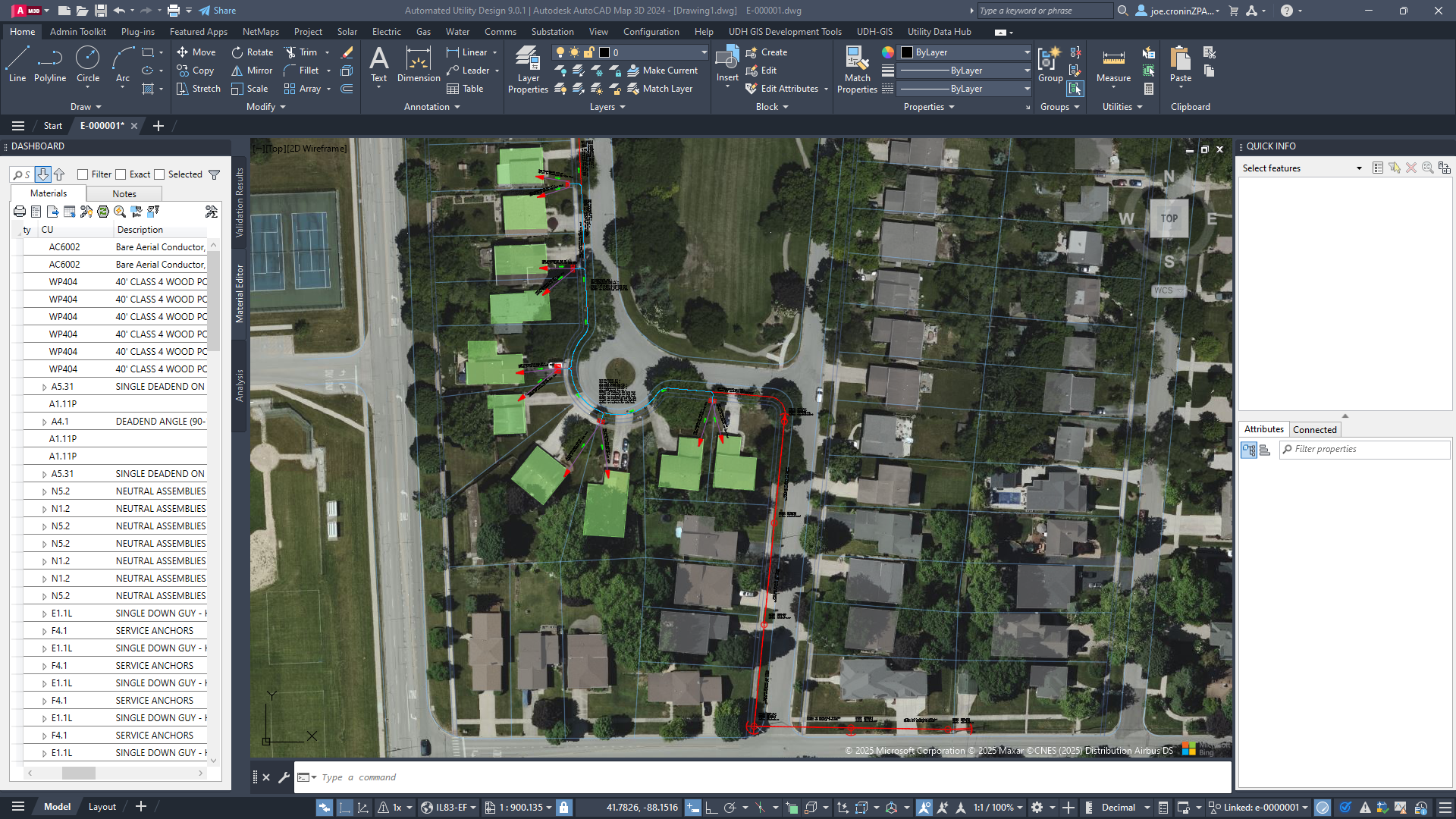
Task: Open the ByLayer color dropdown
Action: pos(1027,52)
